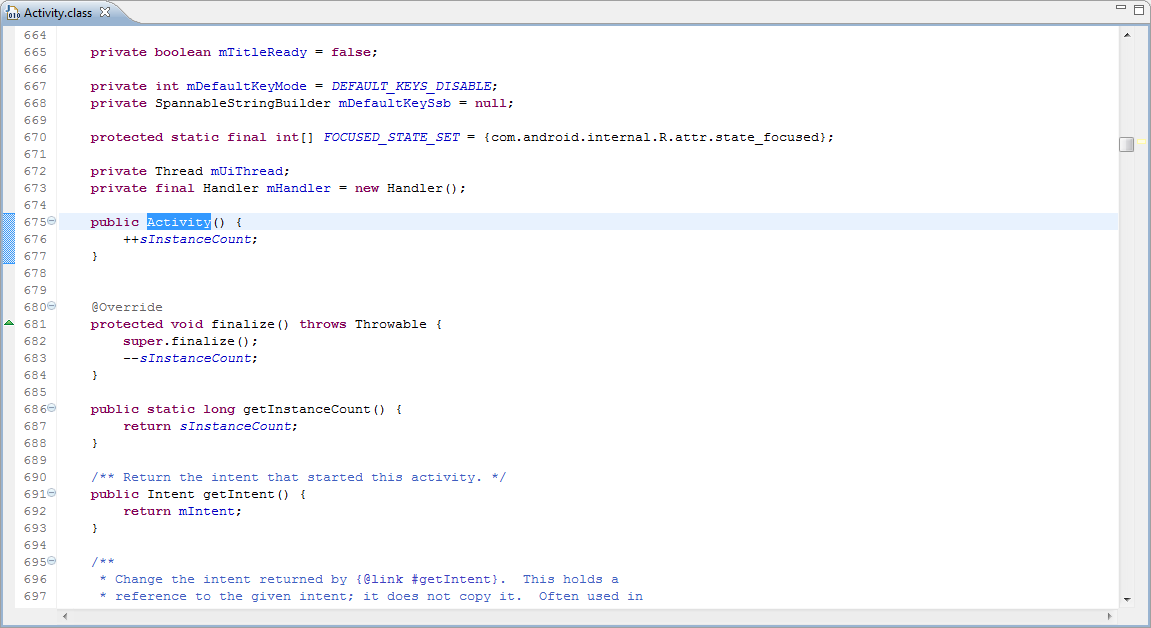
Task: Click the blue range indicator beside line 676
Action: point(9,239)
